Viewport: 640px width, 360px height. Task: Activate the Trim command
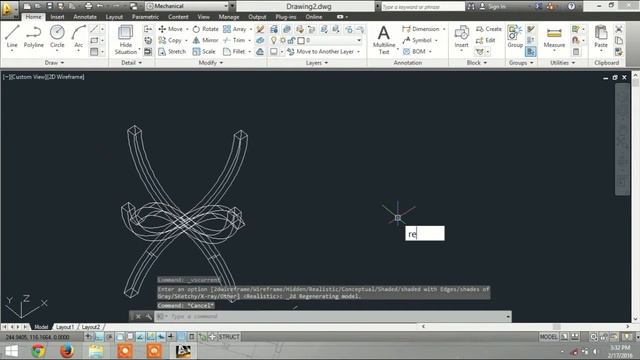tap(234, 40)
